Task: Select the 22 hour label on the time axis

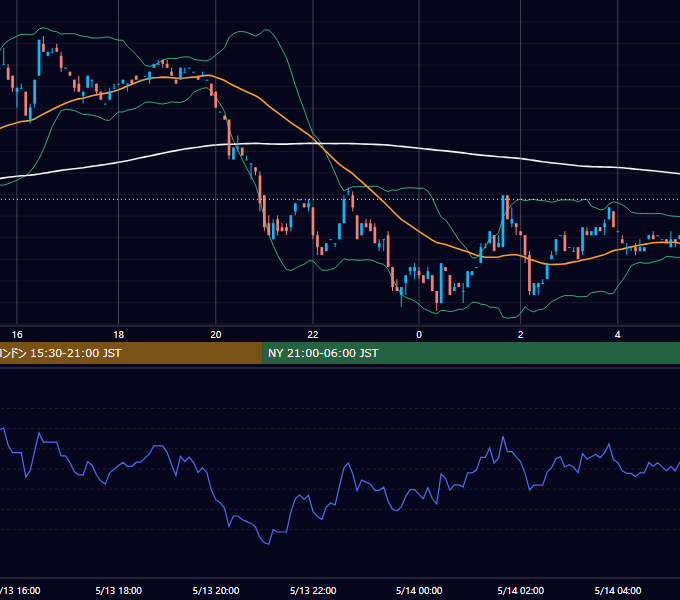Action: point(313,335)
